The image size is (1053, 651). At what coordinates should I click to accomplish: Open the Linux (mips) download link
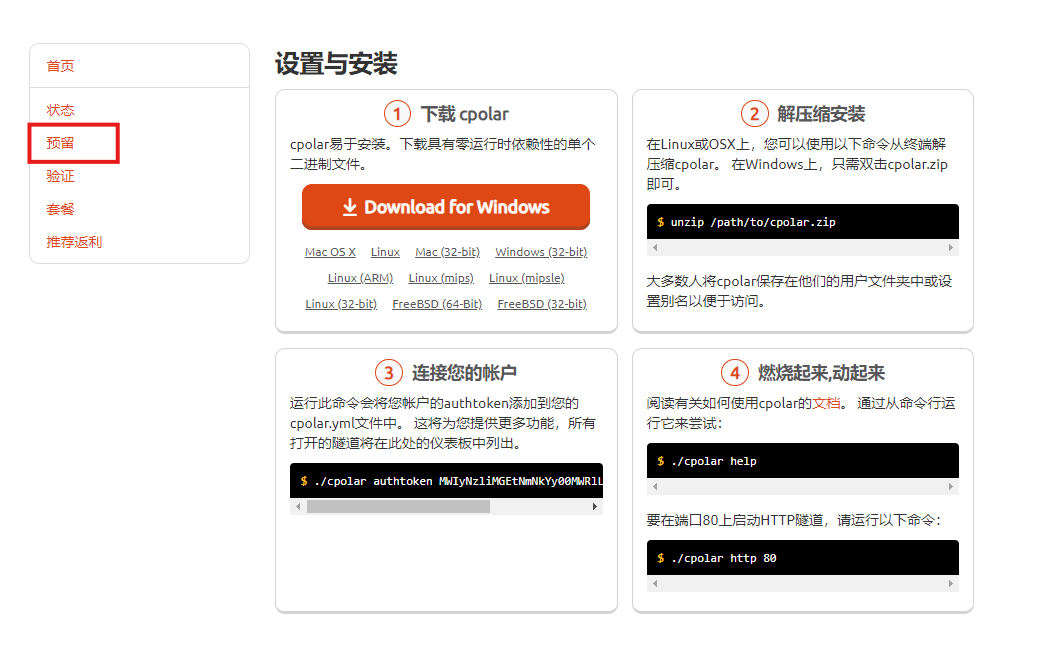pyautogui.click(x=441, y=278)
